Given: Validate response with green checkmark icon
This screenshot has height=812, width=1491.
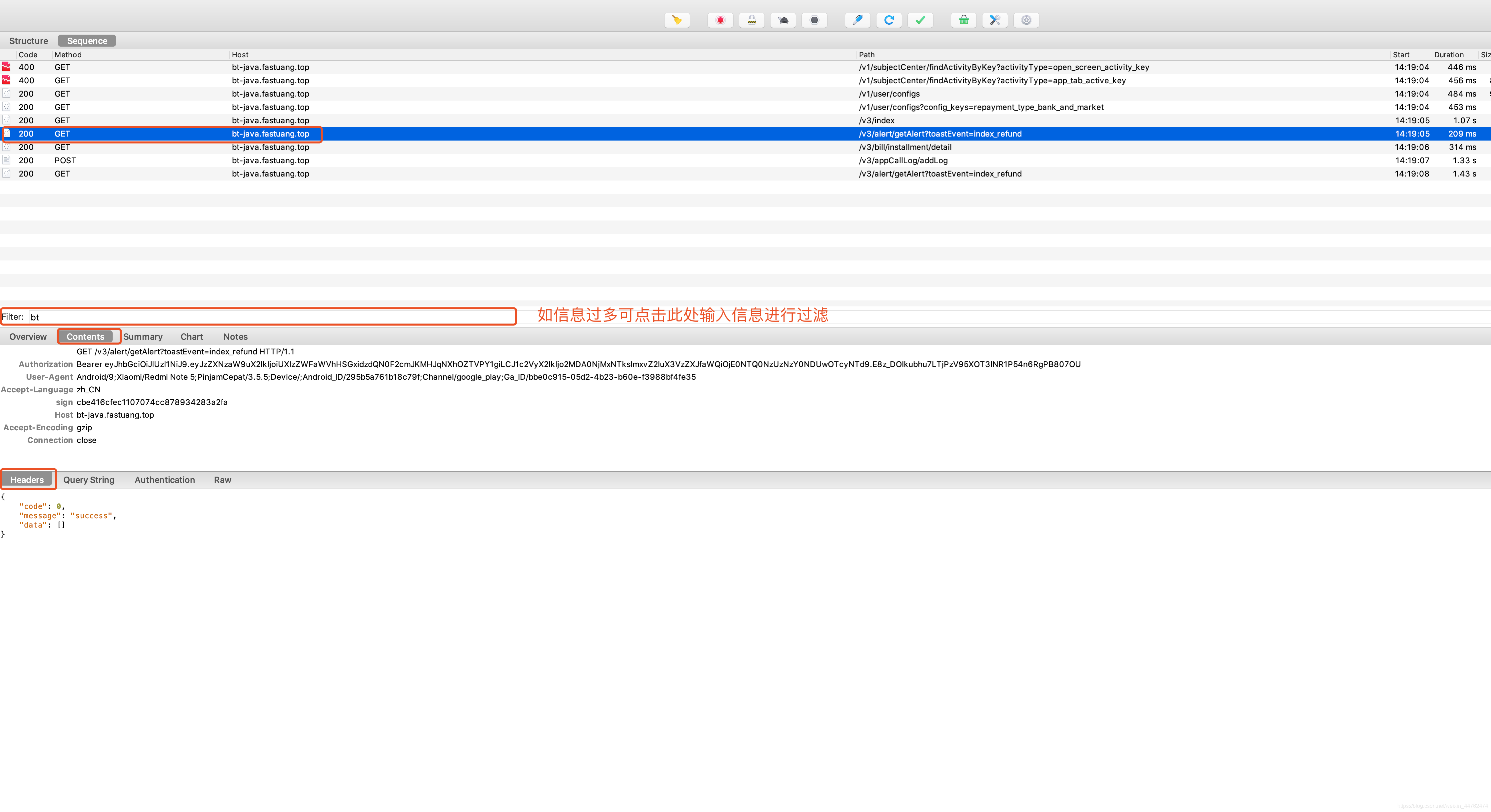Looking at the screenshot, I should (x=920, y=20).
